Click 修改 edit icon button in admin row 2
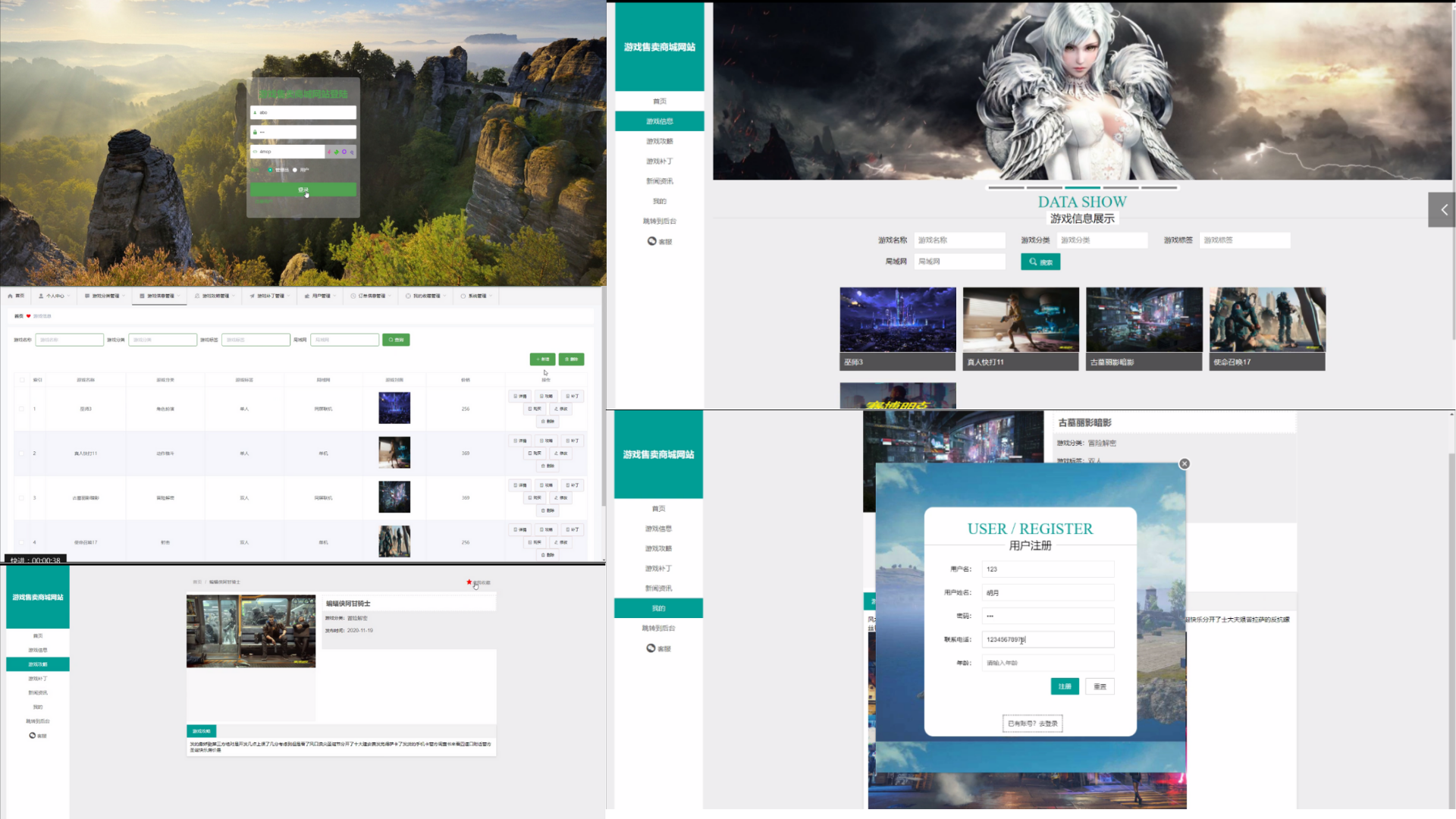 [560, 453]
